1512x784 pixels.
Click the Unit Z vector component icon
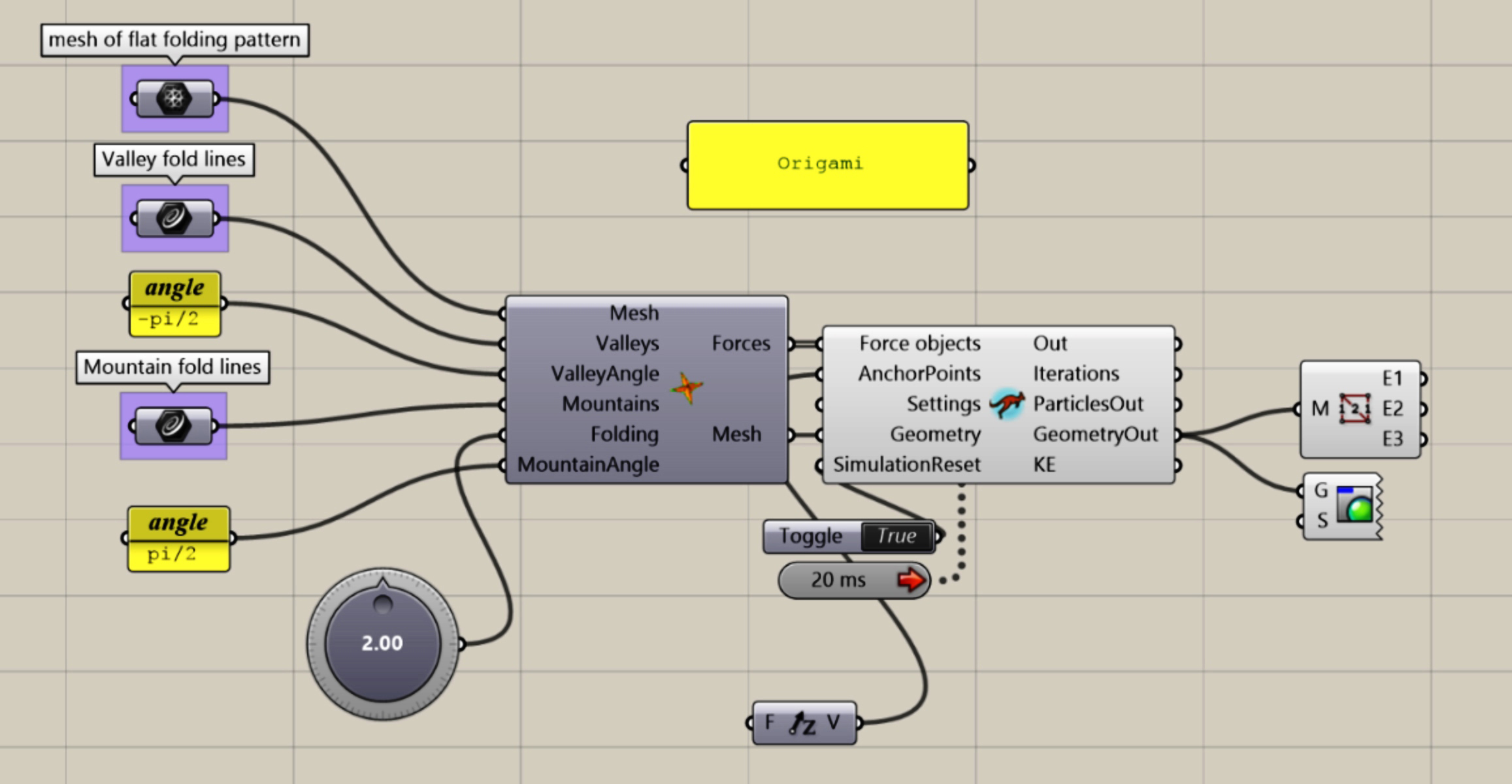[803, 723]
